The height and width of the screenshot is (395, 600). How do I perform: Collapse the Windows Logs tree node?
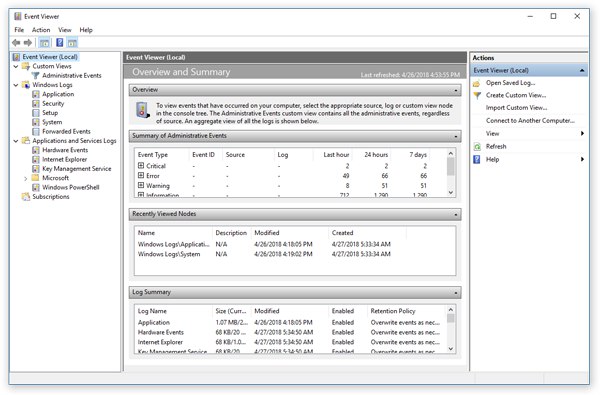point(16,85)
